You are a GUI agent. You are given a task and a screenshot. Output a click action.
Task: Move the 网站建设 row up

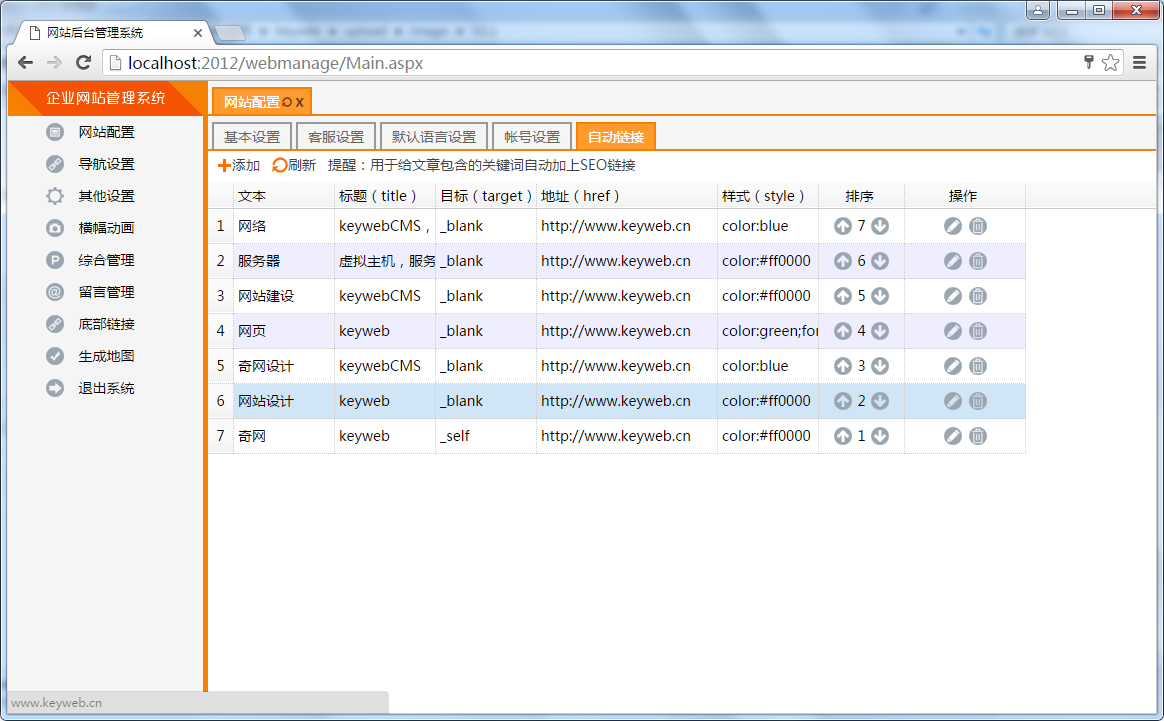843,296
